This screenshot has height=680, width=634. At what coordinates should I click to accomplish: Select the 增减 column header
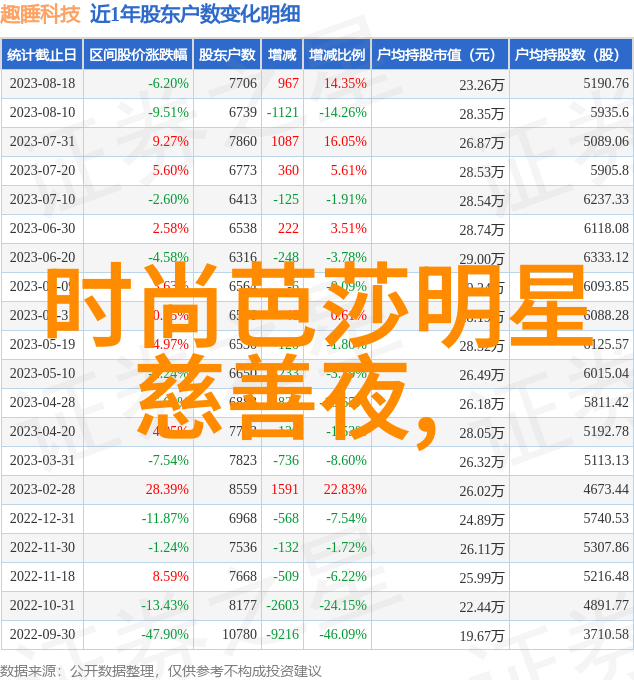point(283,55)
